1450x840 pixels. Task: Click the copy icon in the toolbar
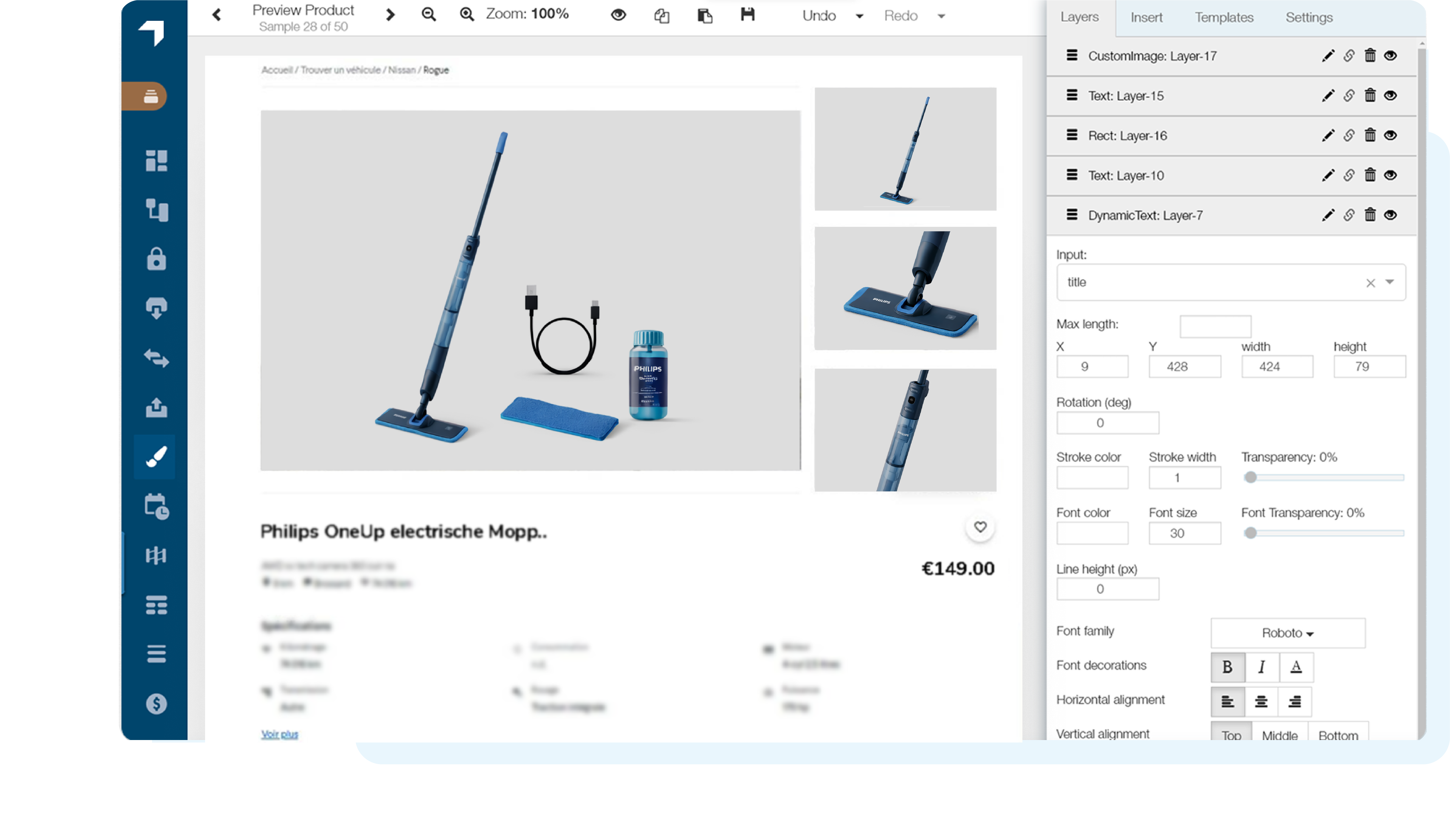(662, 16)
